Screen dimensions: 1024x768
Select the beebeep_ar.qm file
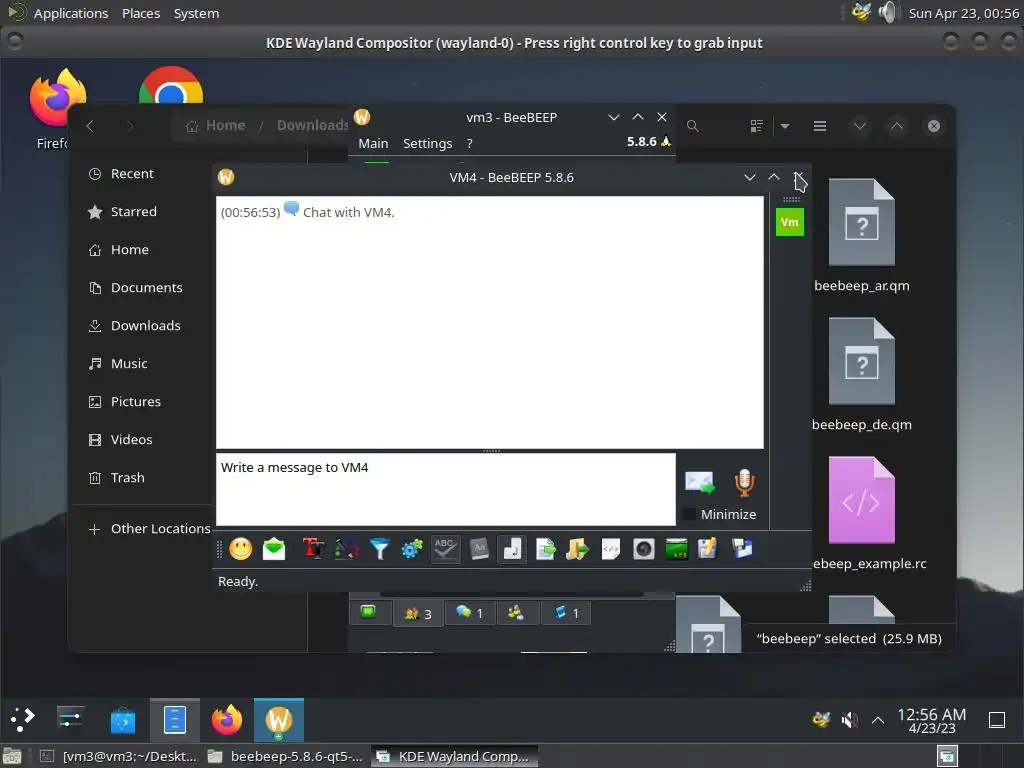[861, 236]
